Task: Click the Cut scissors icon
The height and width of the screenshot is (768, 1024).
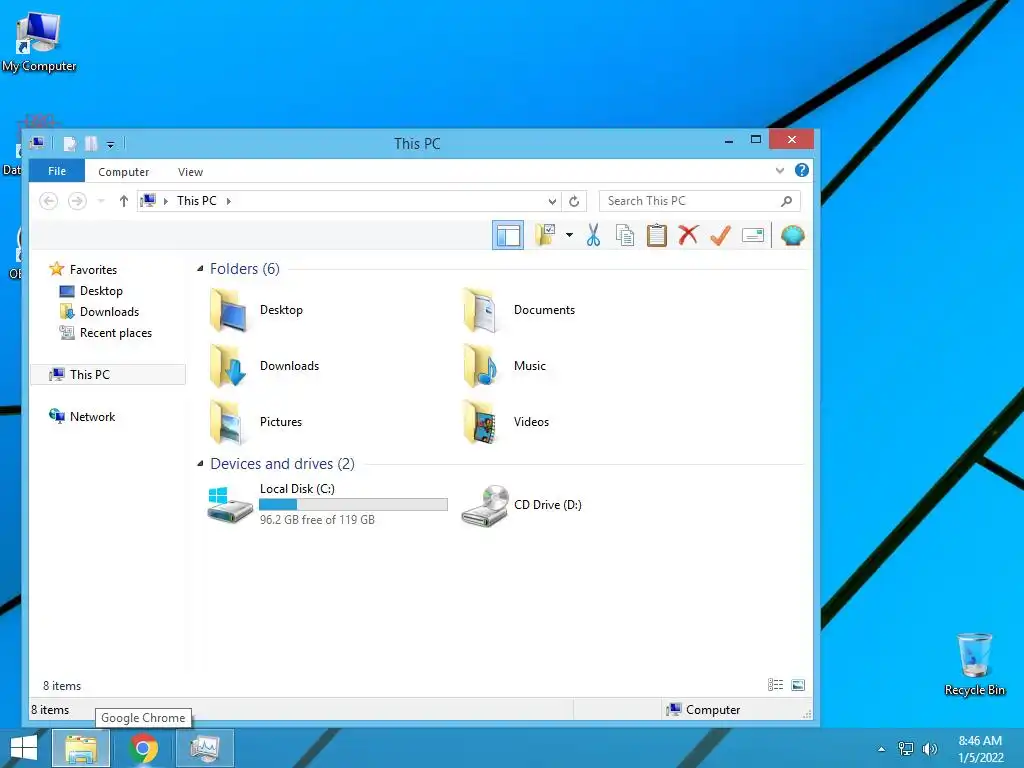Action: (x=593, y=235)
